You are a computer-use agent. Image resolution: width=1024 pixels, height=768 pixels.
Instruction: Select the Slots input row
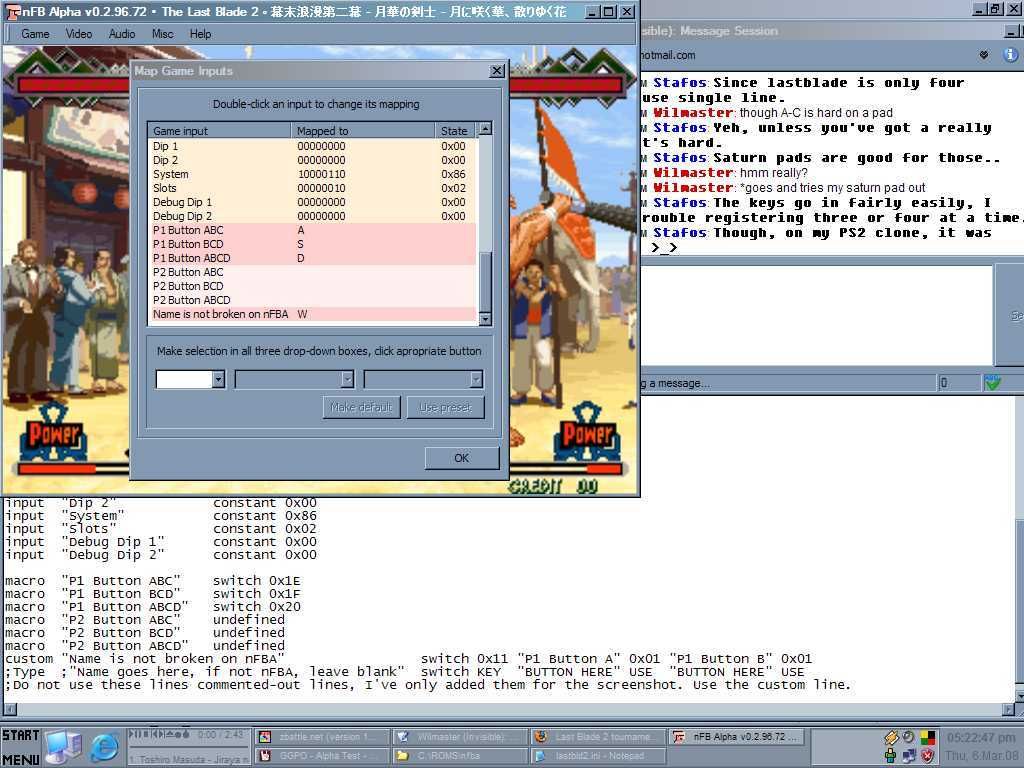click(313, 188)
